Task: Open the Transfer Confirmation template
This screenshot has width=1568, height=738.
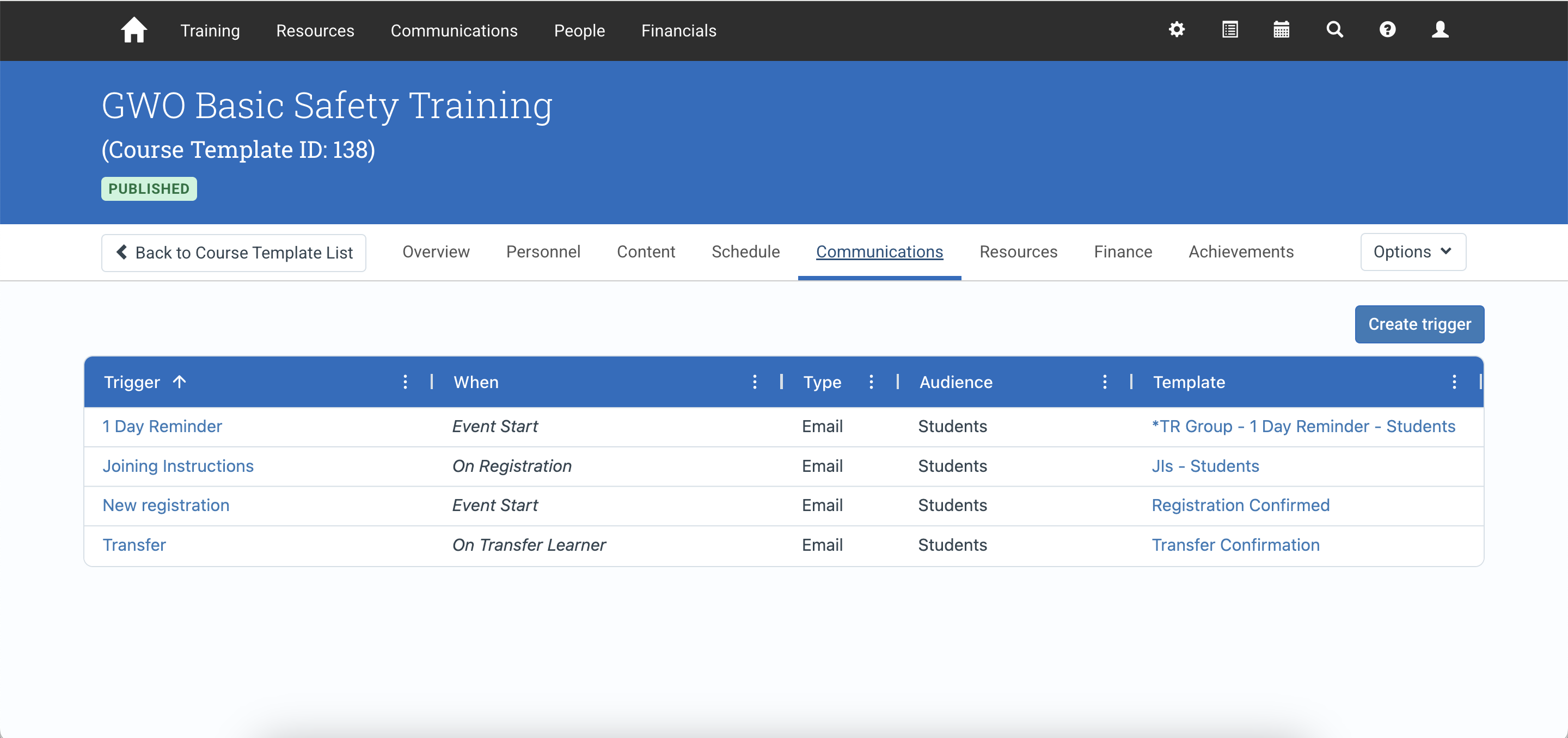Action: pos(1235,545)
